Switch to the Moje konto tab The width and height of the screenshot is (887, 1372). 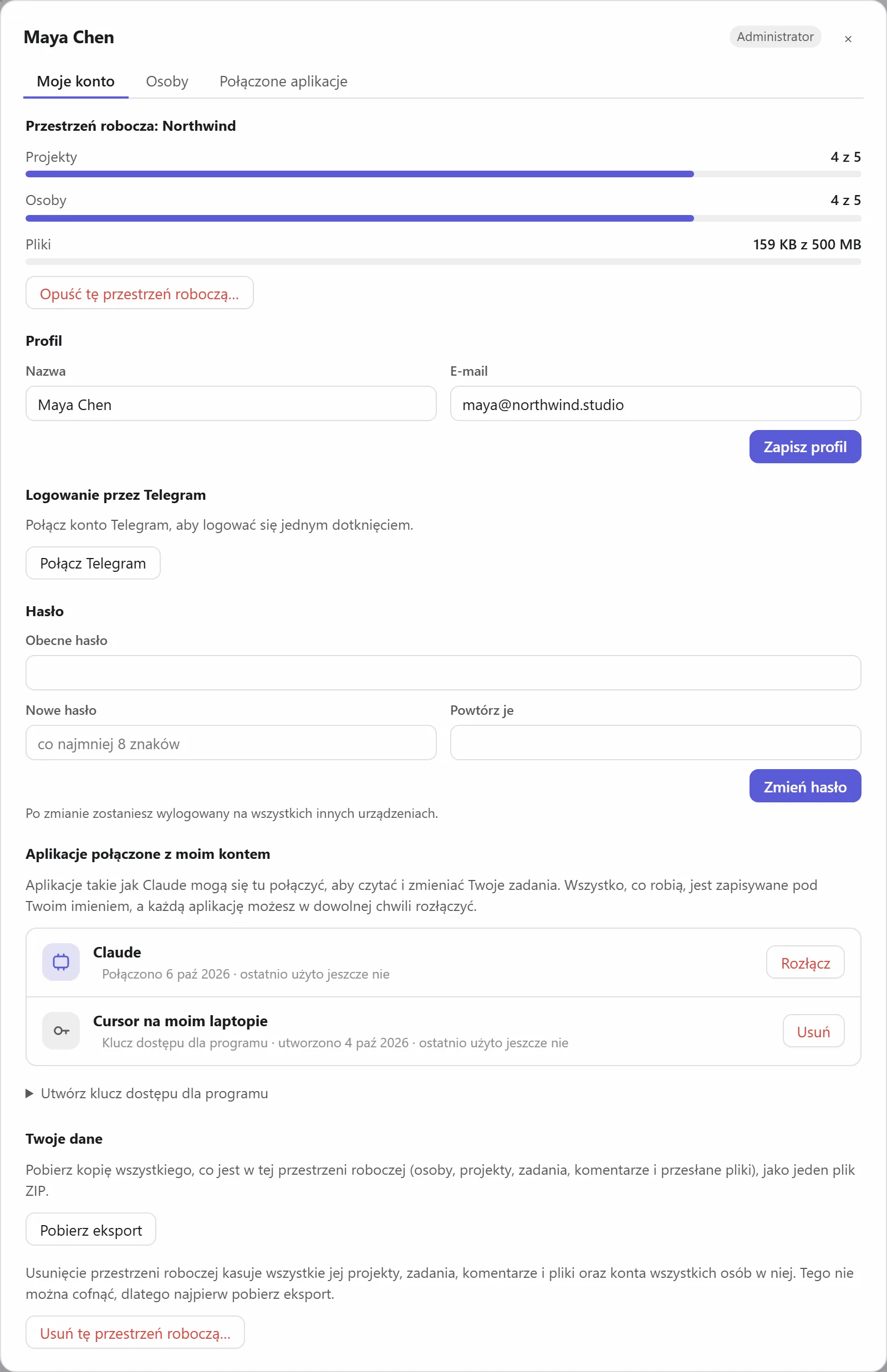pyautogui.click(x=75, y=81)
